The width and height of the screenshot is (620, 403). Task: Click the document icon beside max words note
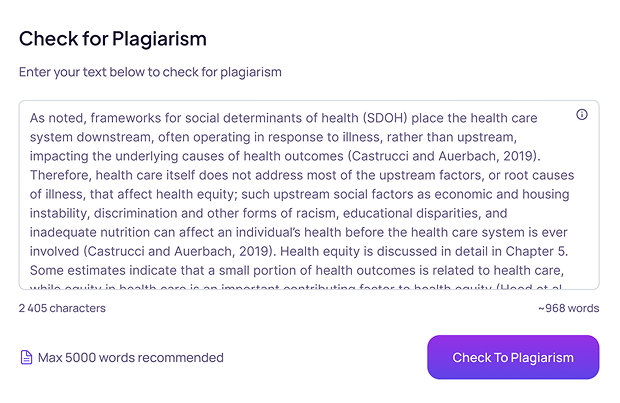[26, 357]
